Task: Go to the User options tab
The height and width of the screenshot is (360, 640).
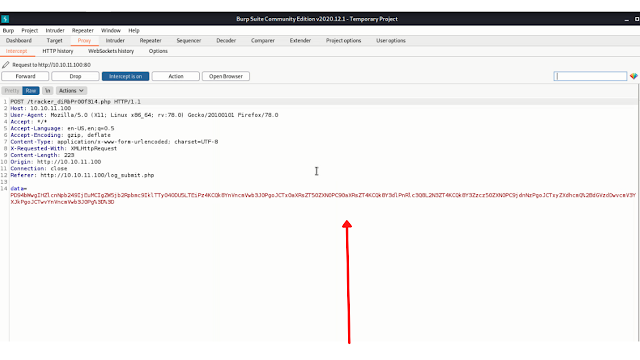Action: click(391, 40)
